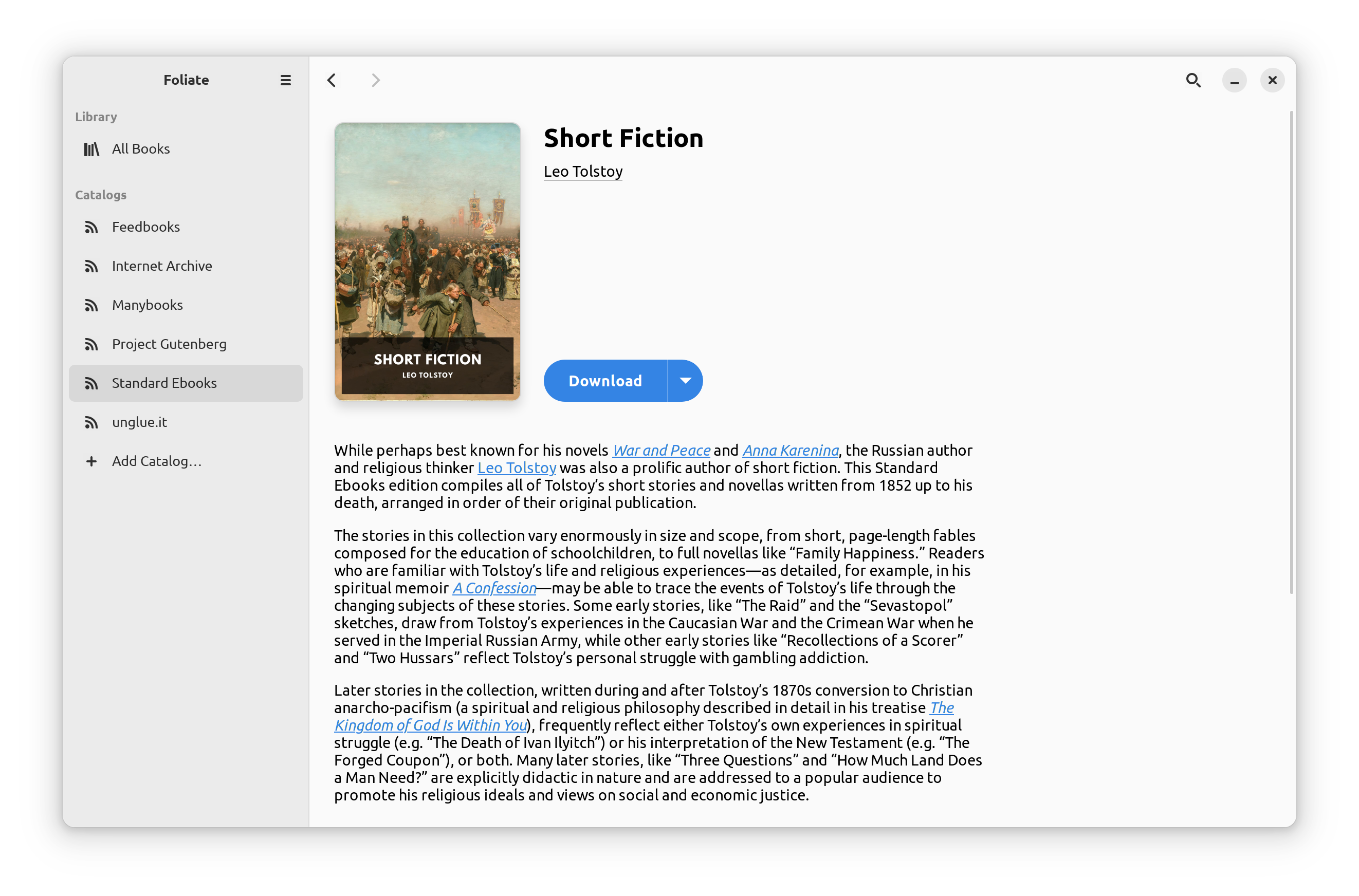
Task: Select the Project Gutenberg catalog
Action: [186, 344]
